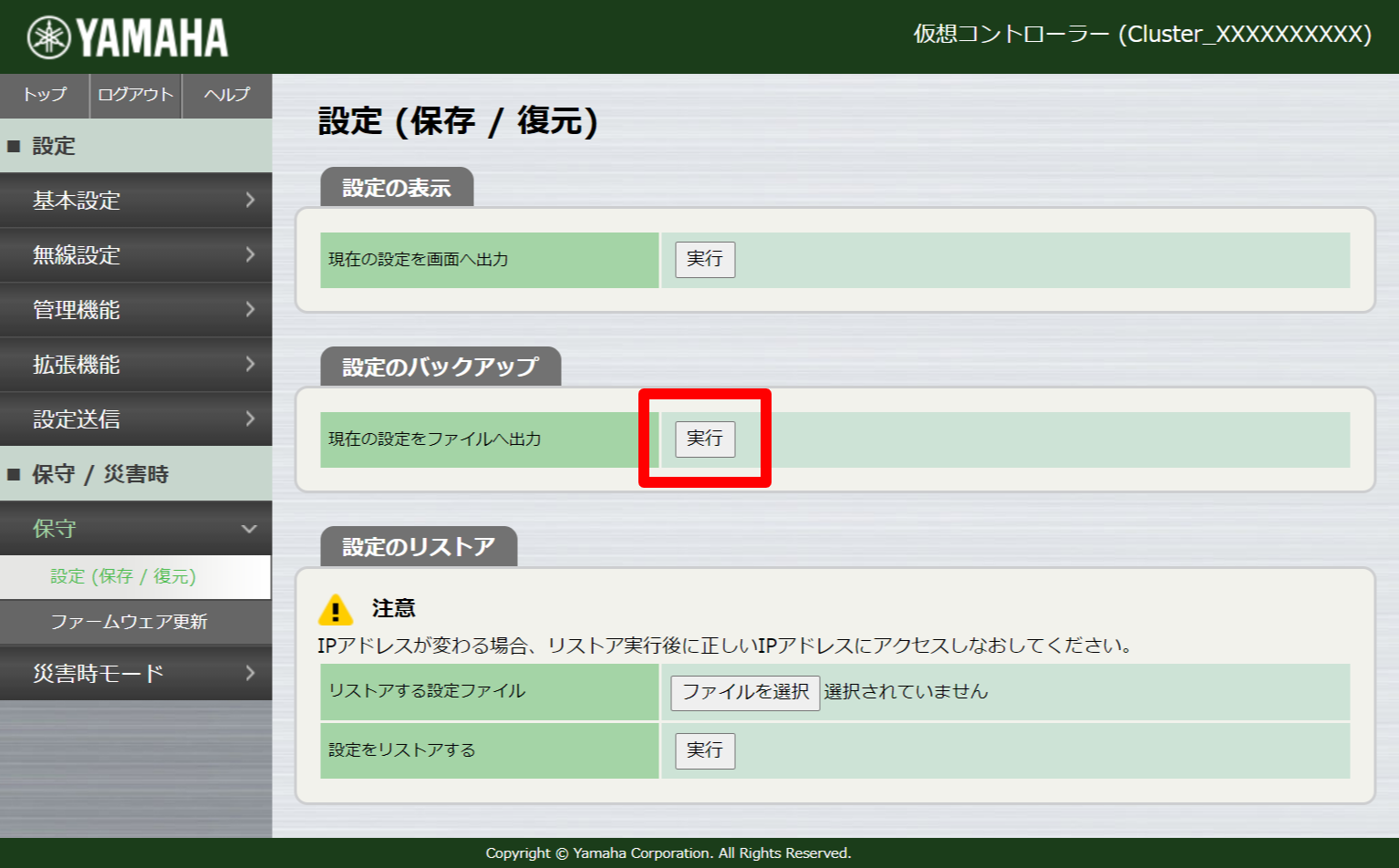Click ログアウト to log out
Image resolution: width=1399 pixels, height=868 pixels.
pos(134,95)
